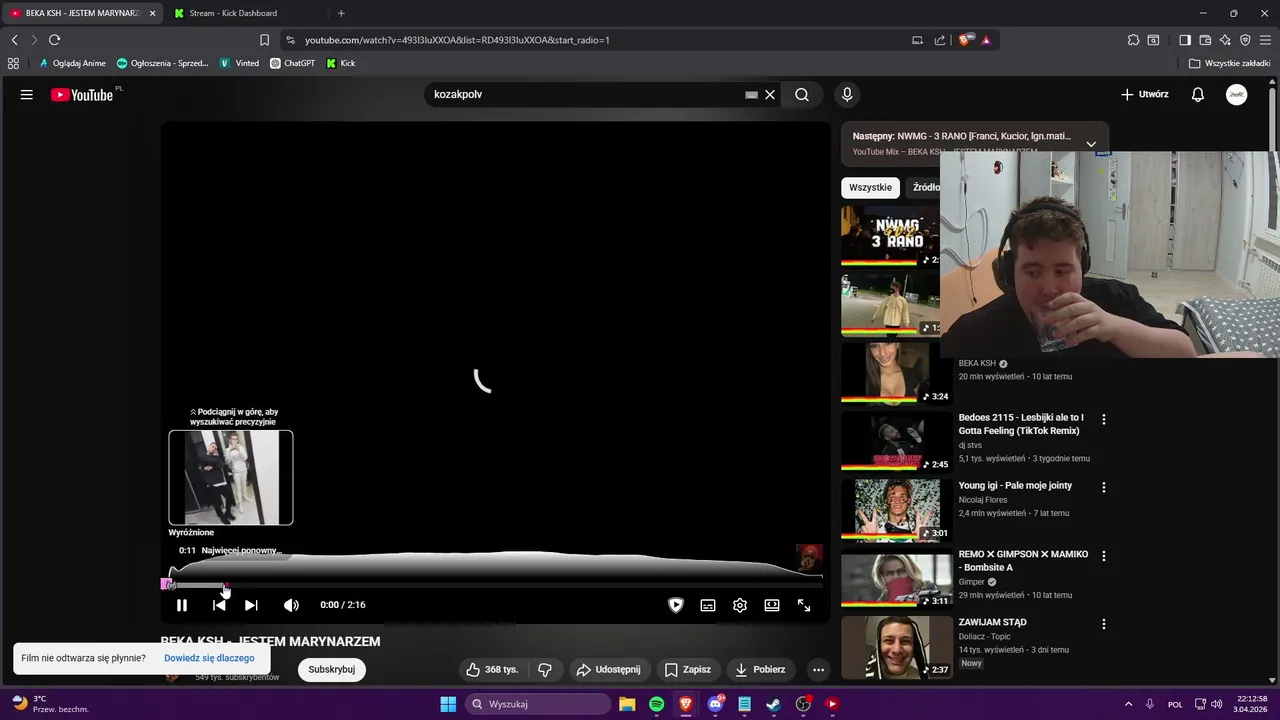Open Brave Leo AI sparkle icon

(x=1225, y=40)
